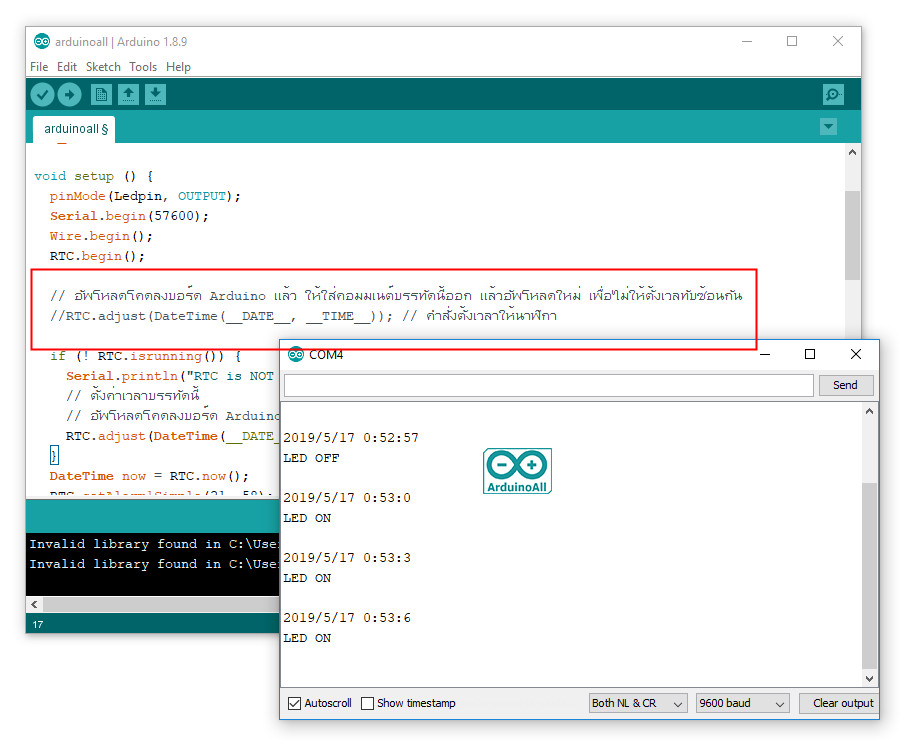Click the pinMode(Ledpin, OUTPUT) line
Image resolution: width=919 pixels, height=749 pixels.
145,196
